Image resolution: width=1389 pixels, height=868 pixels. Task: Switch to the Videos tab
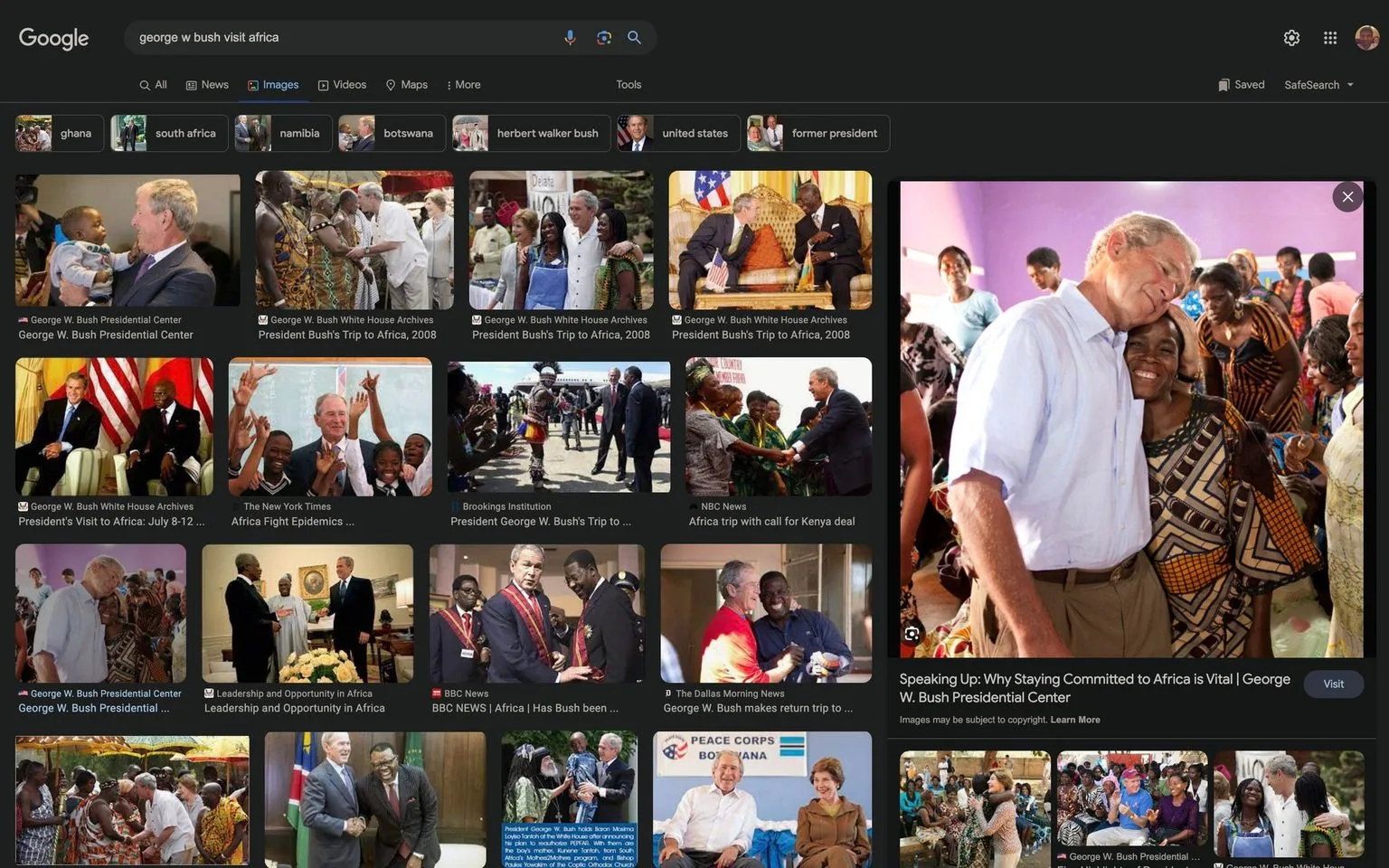[342, 84]
